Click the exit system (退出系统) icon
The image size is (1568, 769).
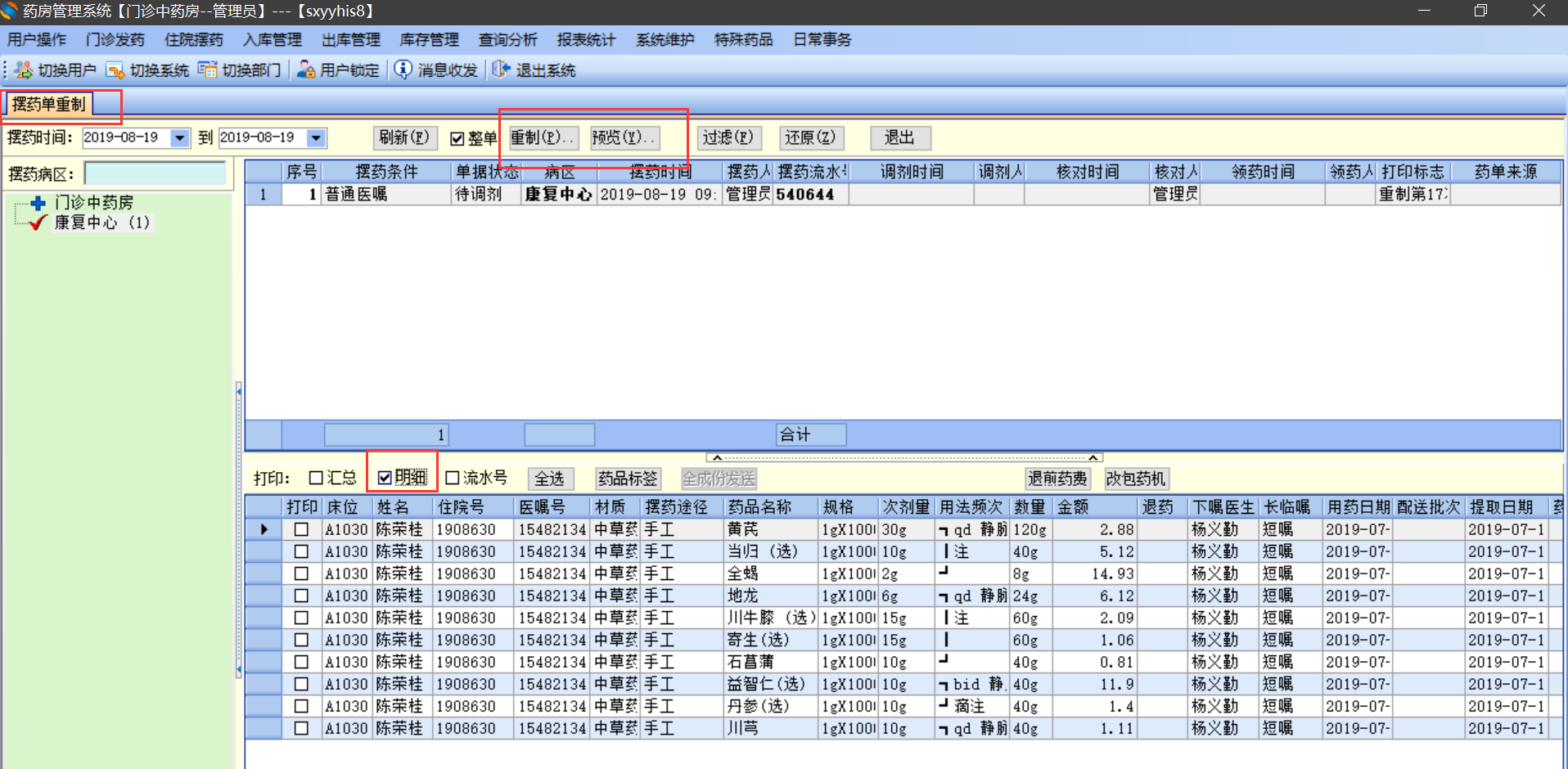click(501, 70)
